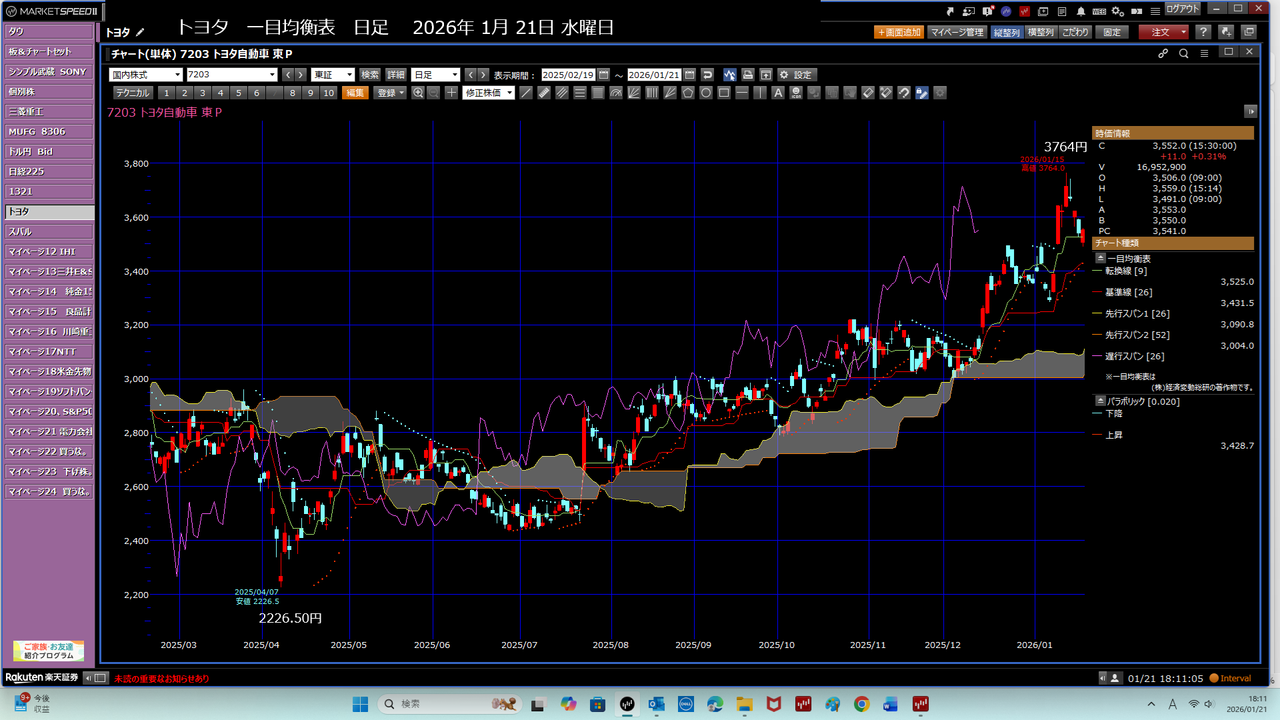
Task: Select the ellipse drawing tool
Action: [x=706, y=93]
